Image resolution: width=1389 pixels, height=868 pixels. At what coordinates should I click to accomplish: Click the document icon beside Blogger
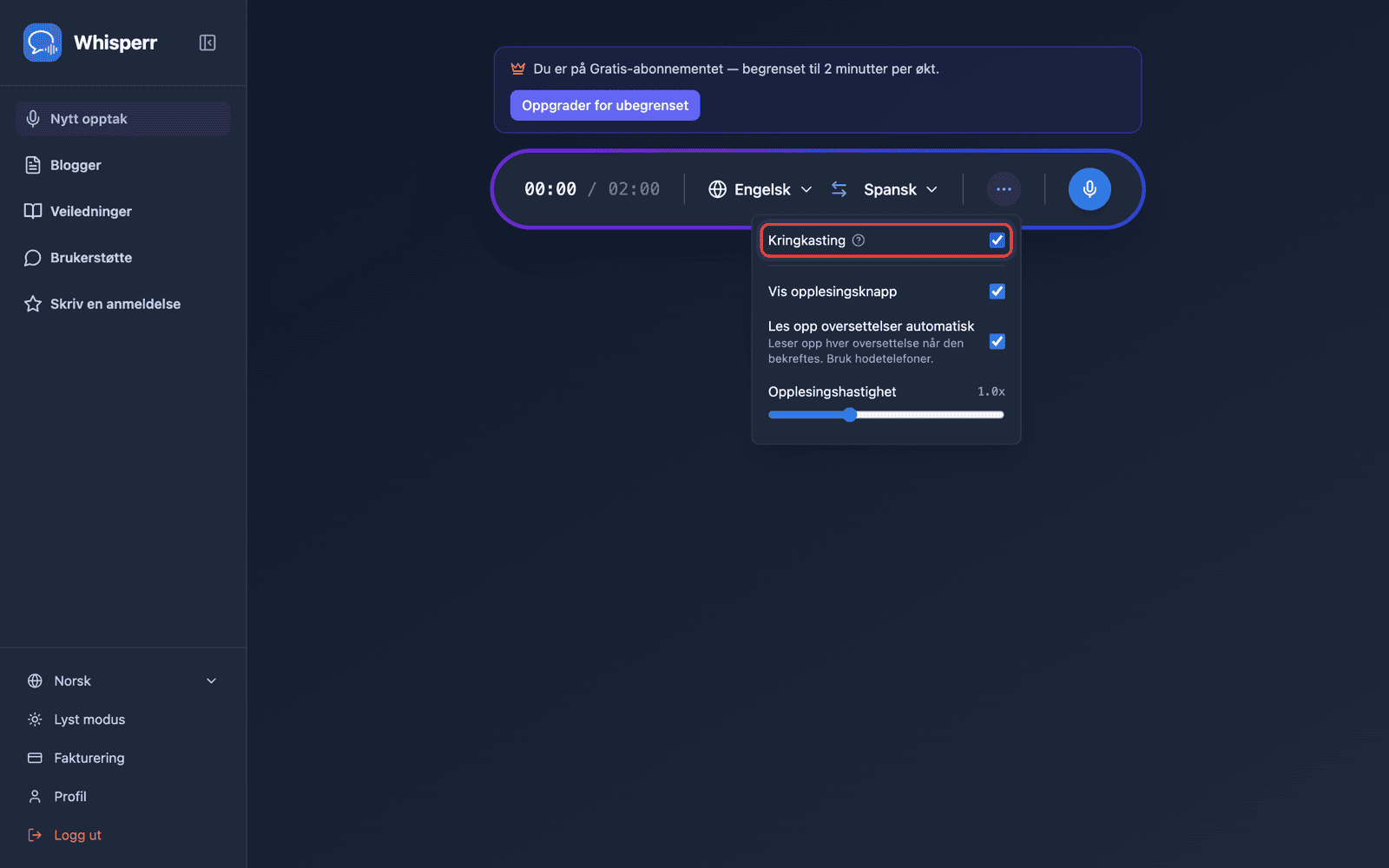coord(33,165)
